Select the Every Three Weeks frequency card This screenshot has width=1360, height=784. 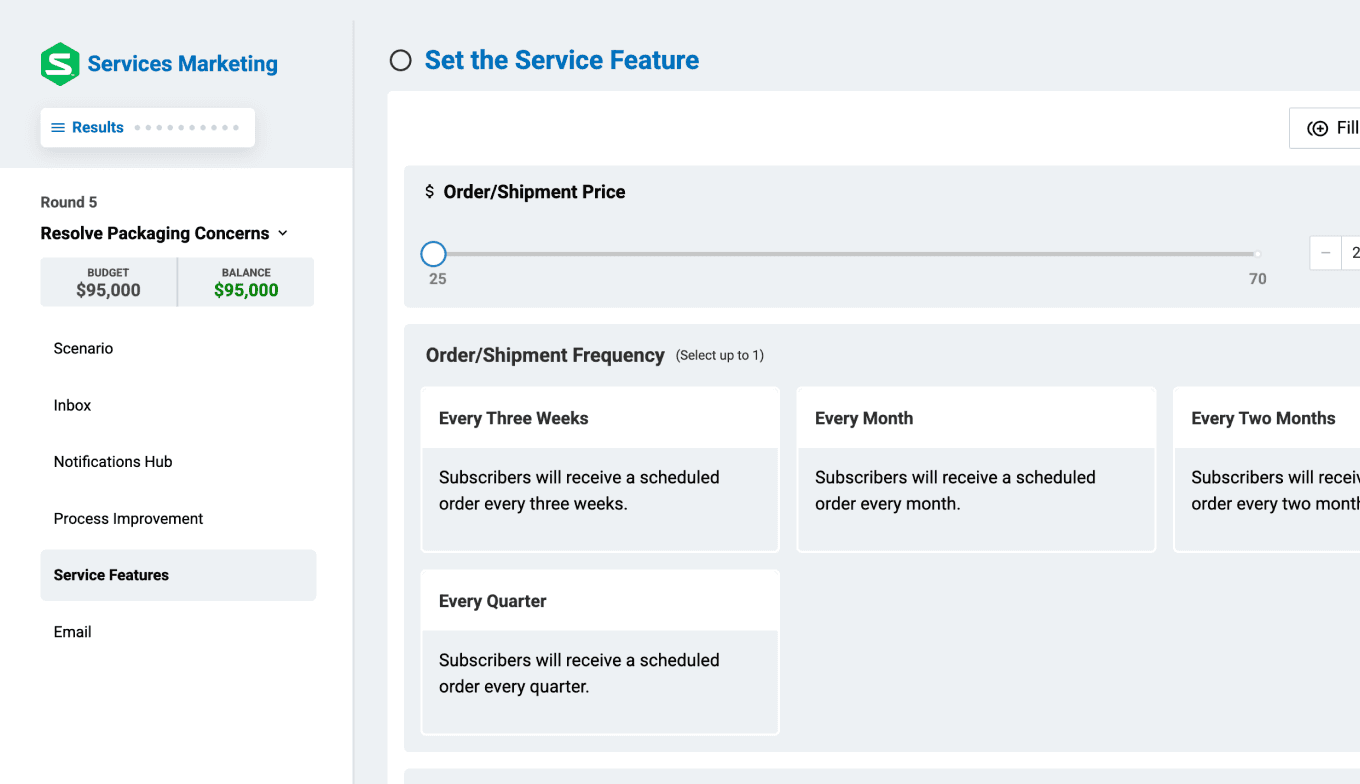pos(600,469)
